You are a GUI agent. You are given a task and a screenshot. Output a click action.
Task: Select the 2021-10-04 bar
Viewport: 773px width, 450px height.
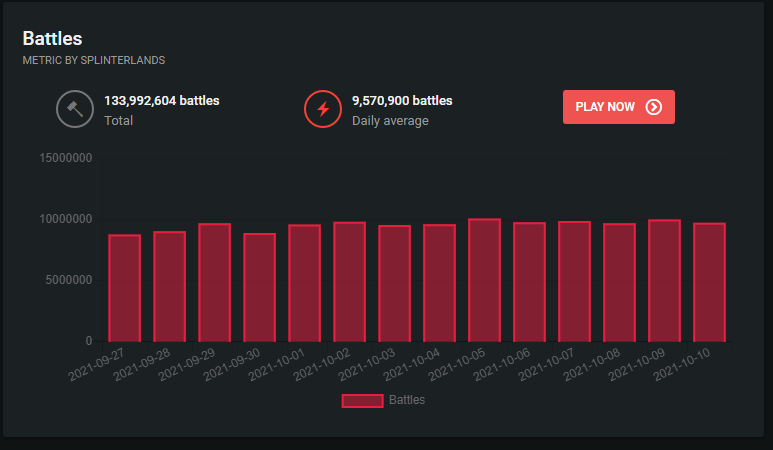click(439, 283)
